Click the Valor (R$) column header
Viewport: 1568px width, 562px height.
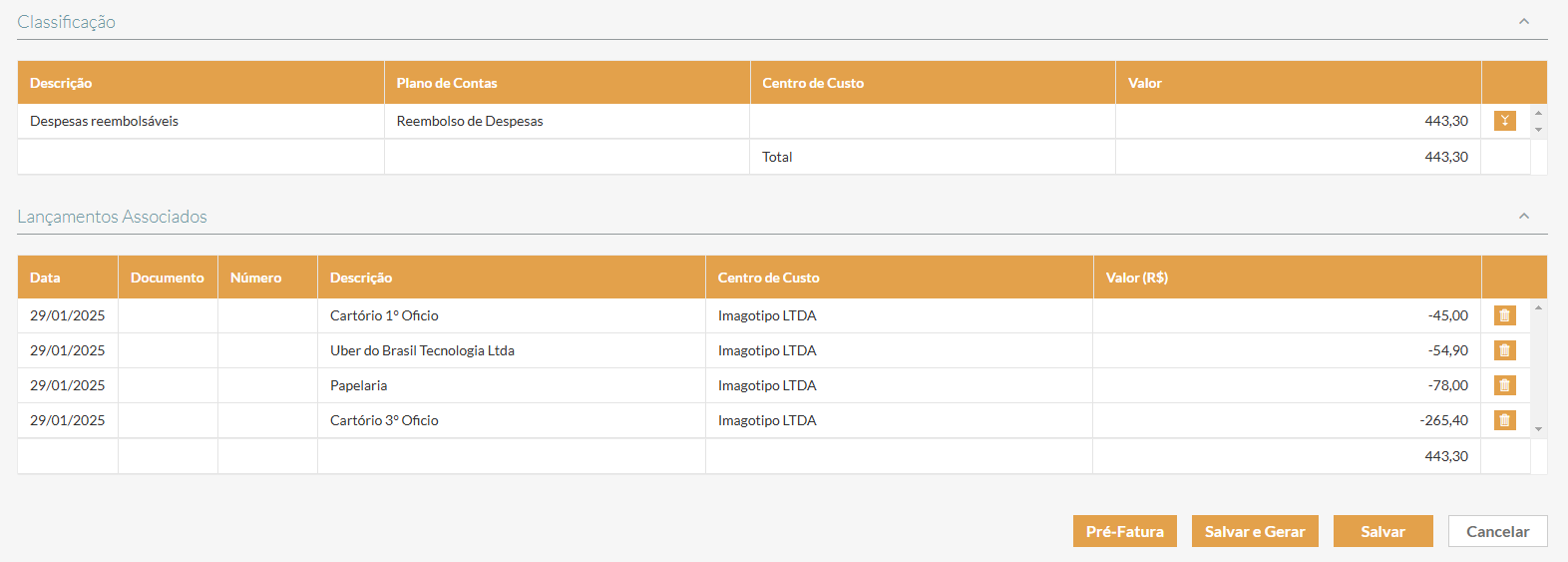click(1288, 278)
